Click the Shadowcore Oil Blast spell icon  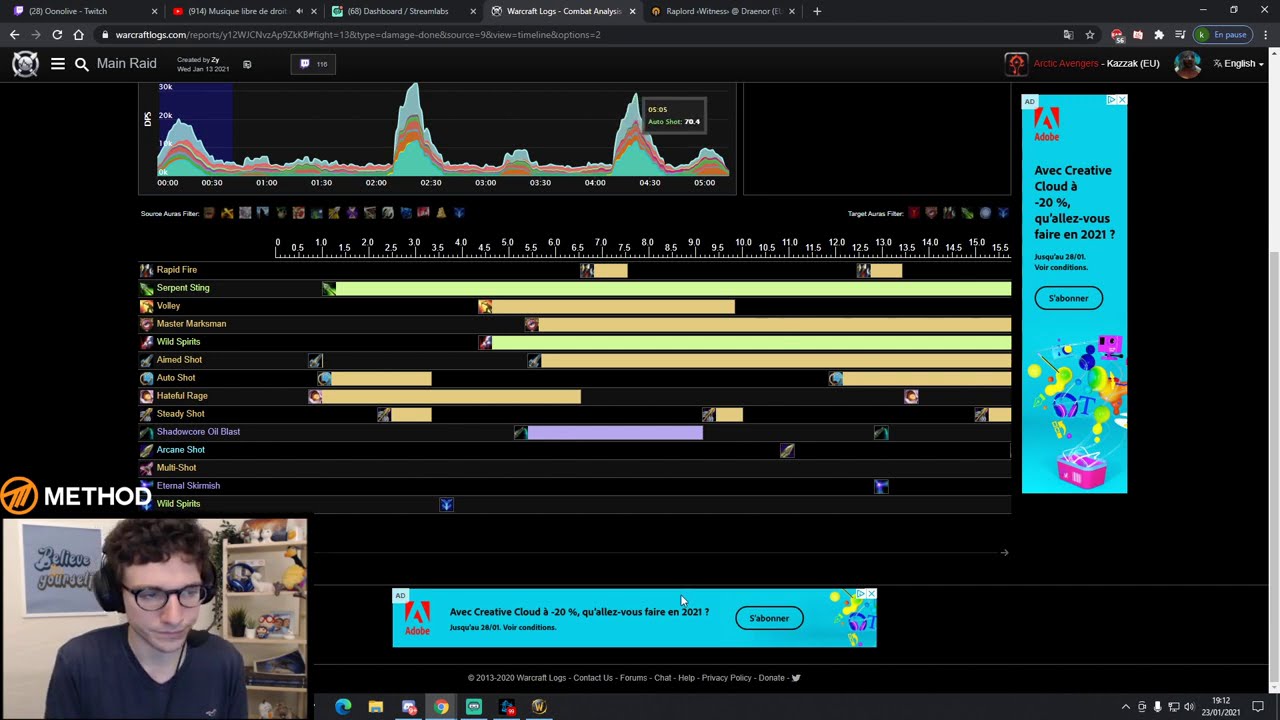coord(147,432)
